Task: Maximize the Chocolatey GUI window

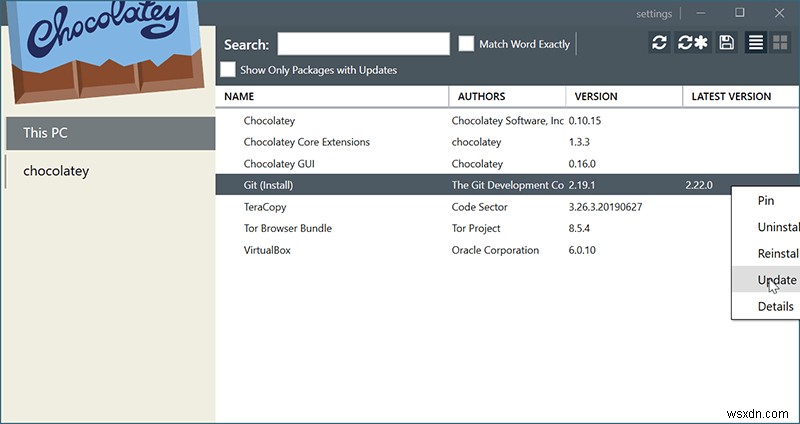Action: click(740, 13)
